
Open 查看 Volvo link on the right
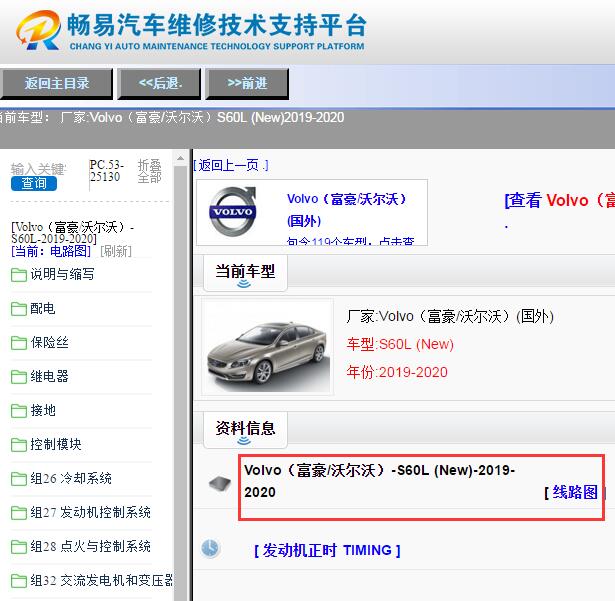(x=560, y=200)
